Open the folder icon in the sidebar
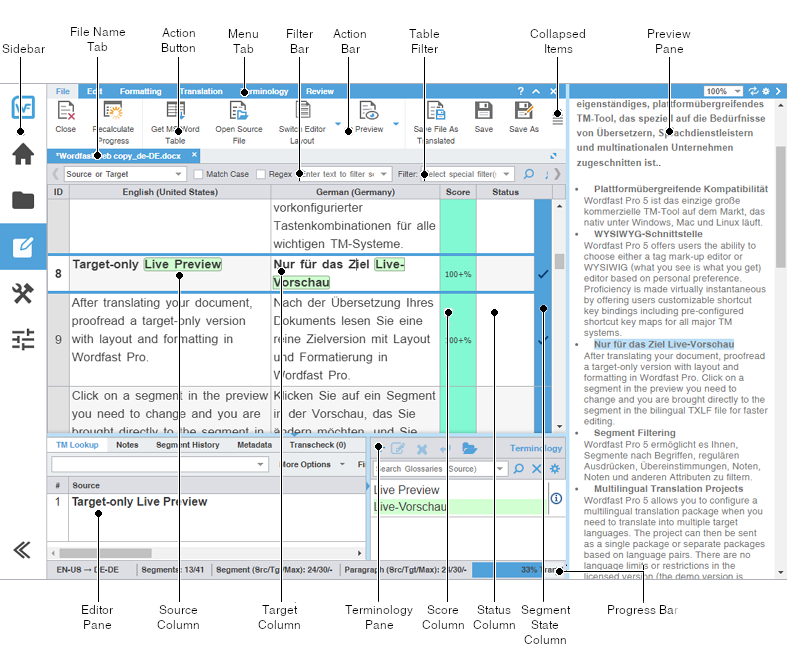 [23, 200]
